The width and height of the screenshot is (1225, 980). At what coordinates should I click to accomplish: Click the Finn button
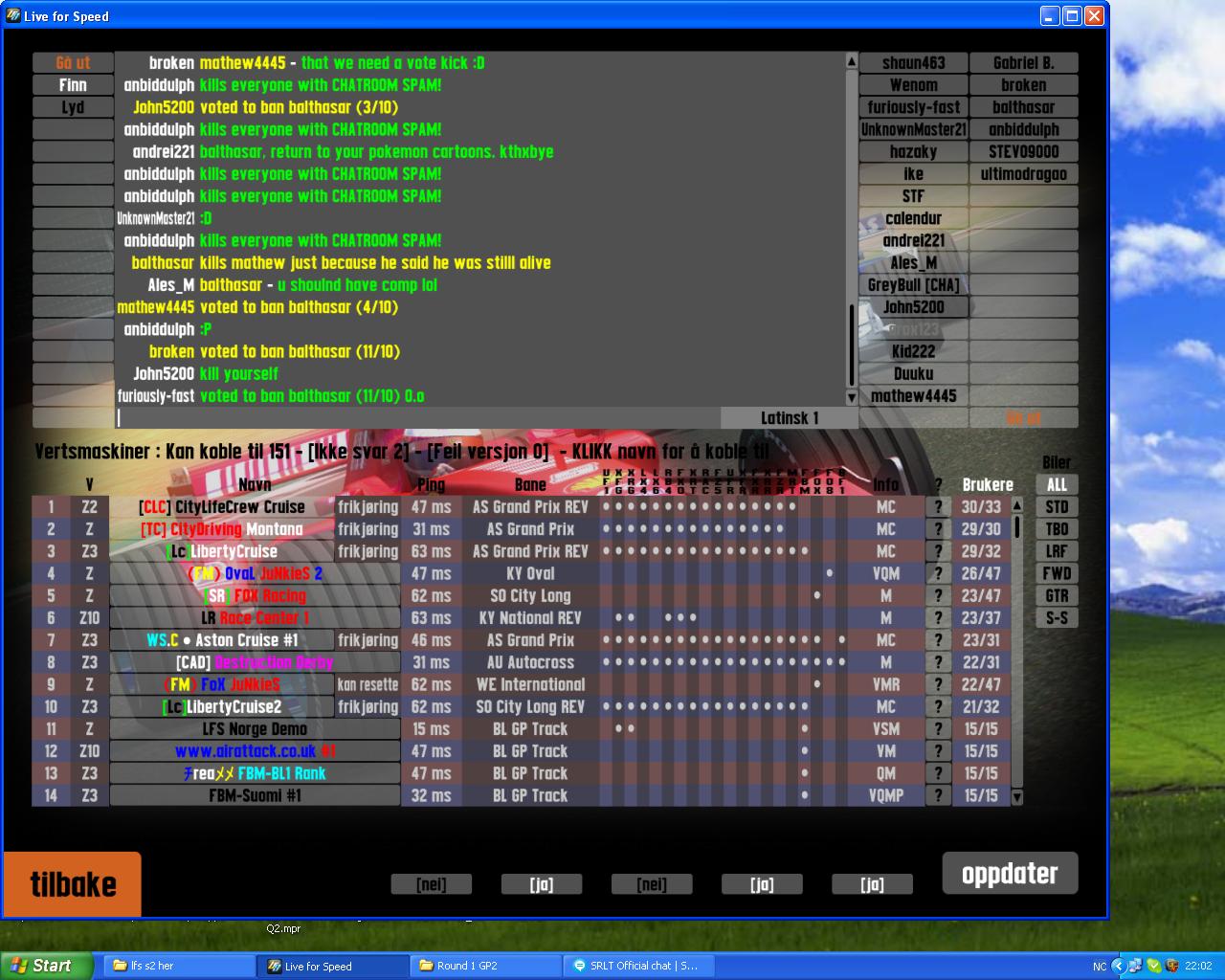[73, 85]
